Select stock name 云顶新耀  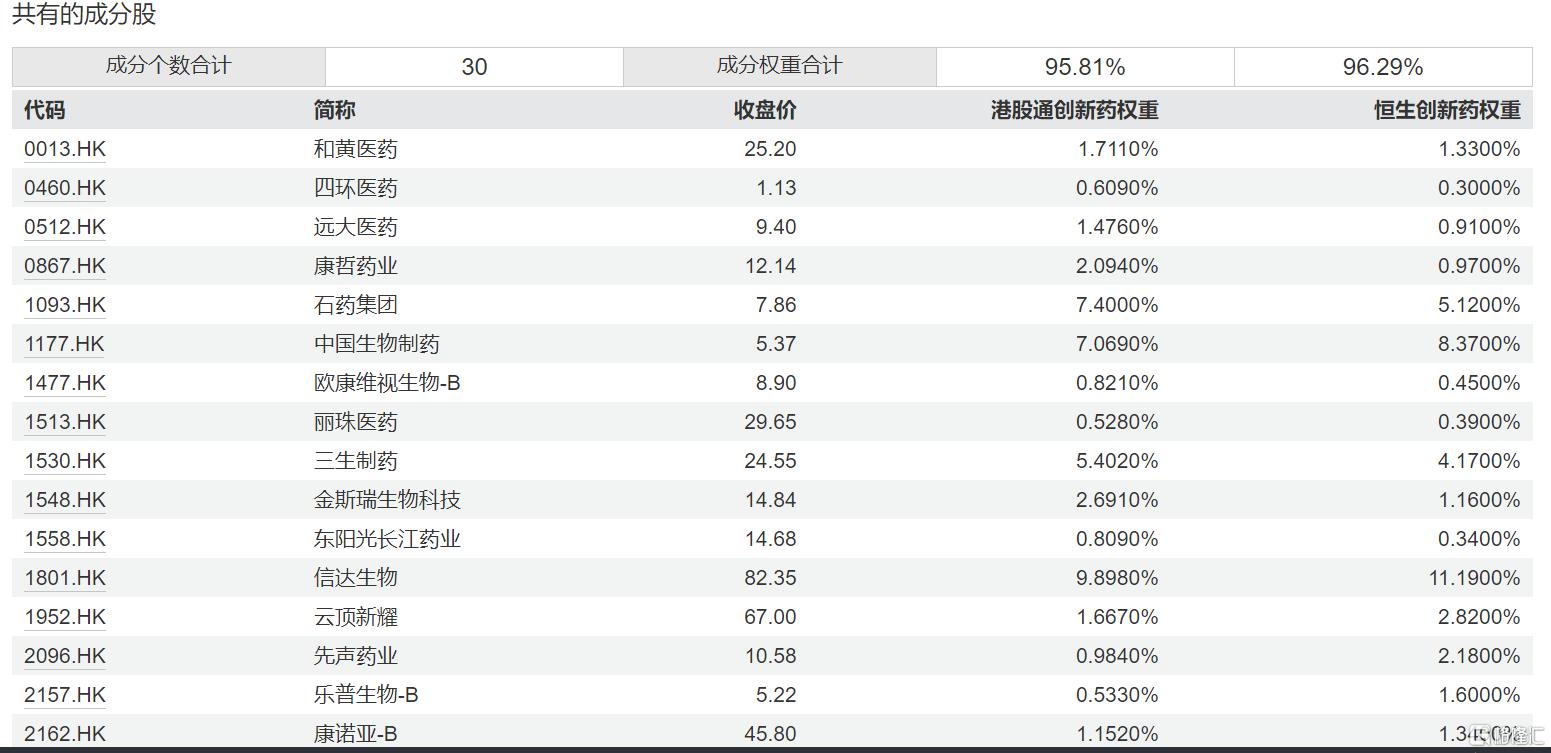355,617
